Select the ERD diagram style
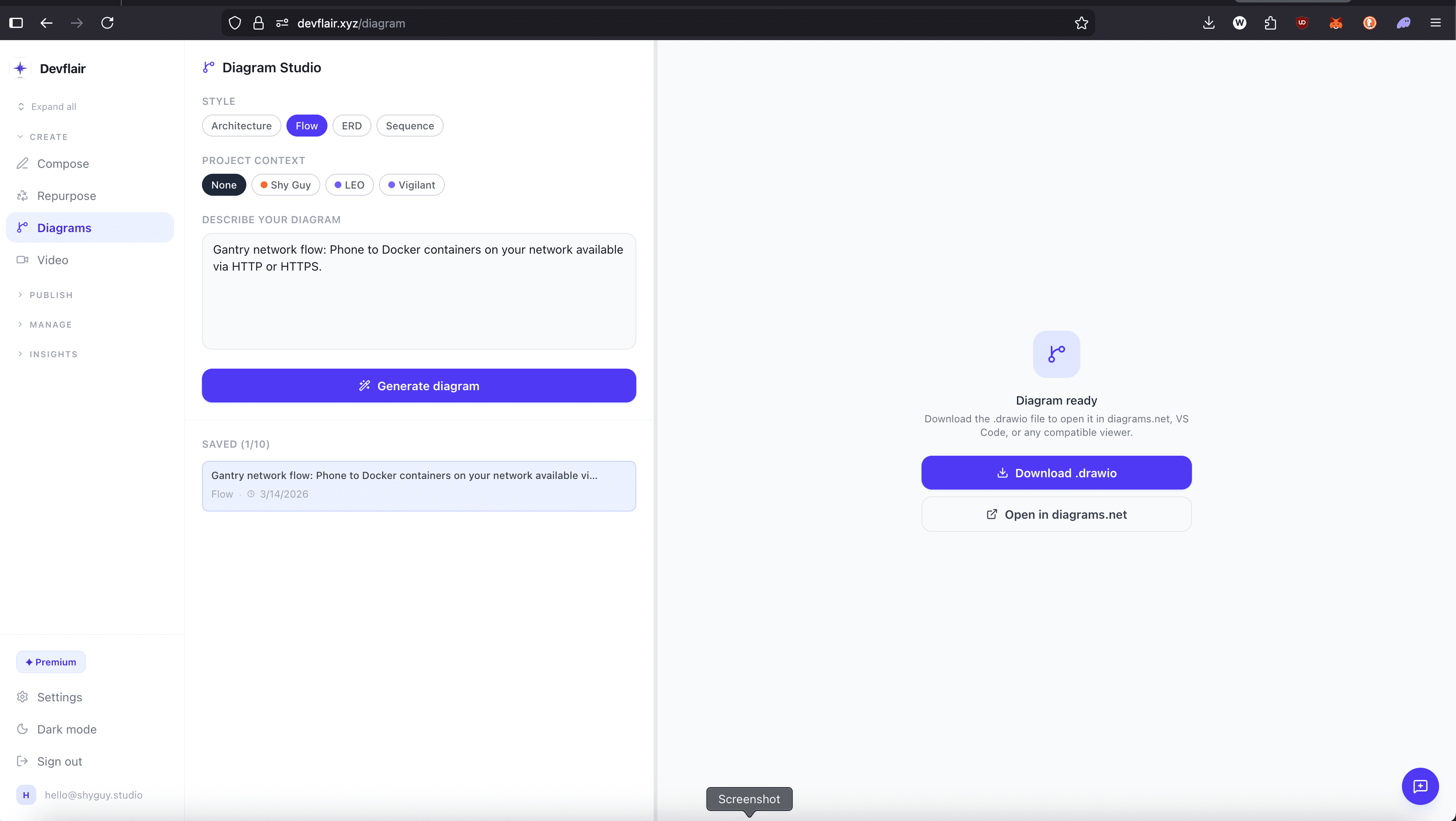The image size is (1456, 821). (352, 126)
